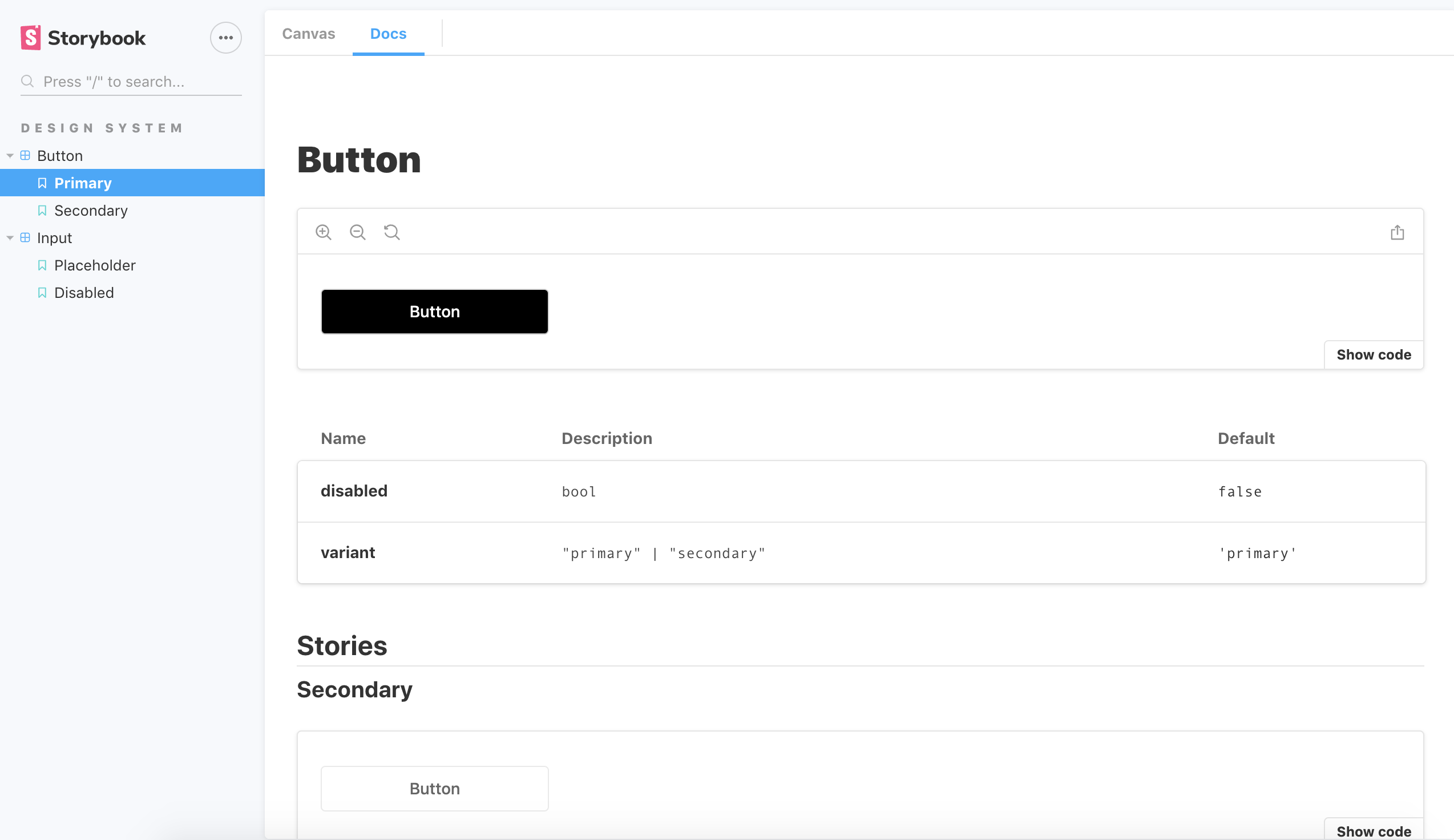Screen dimensions: 1454x840
Task: Click the share/export icon
Action: click(1398, 232)
